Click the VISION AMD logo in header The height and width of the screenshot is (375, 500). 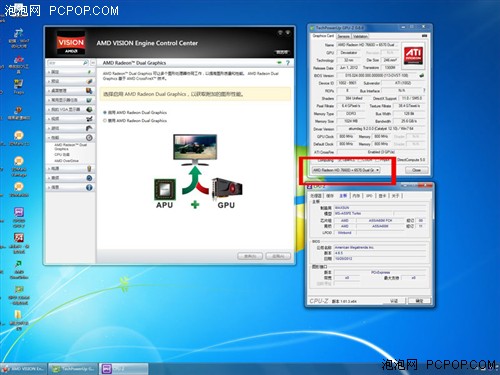point(71,43)
